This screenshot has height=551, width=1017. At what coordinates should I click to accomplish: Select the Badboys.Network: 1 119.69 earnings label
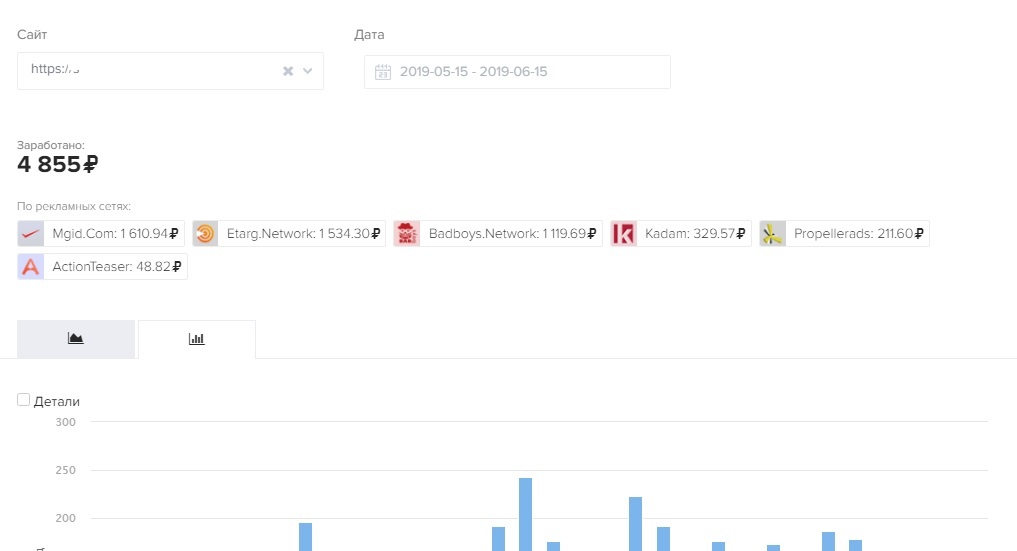tap(512, 233)
